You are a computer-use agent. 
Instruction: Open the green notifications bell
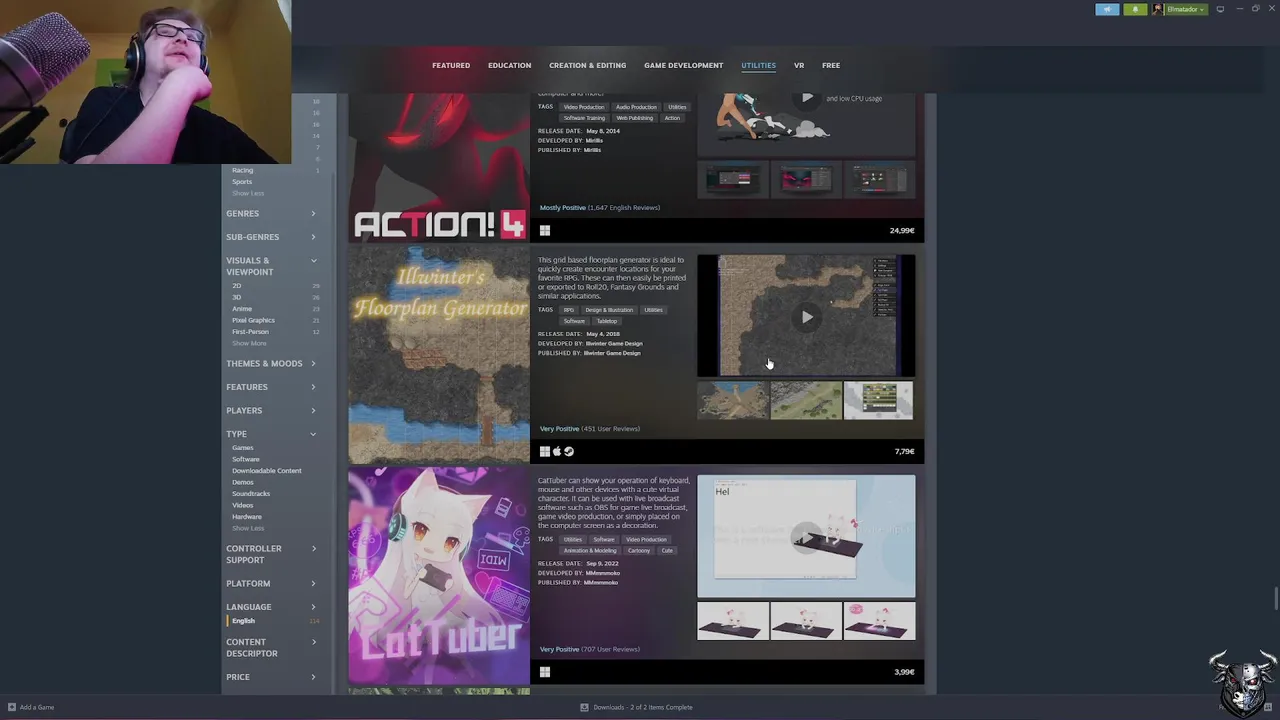tap(1135, 9)
